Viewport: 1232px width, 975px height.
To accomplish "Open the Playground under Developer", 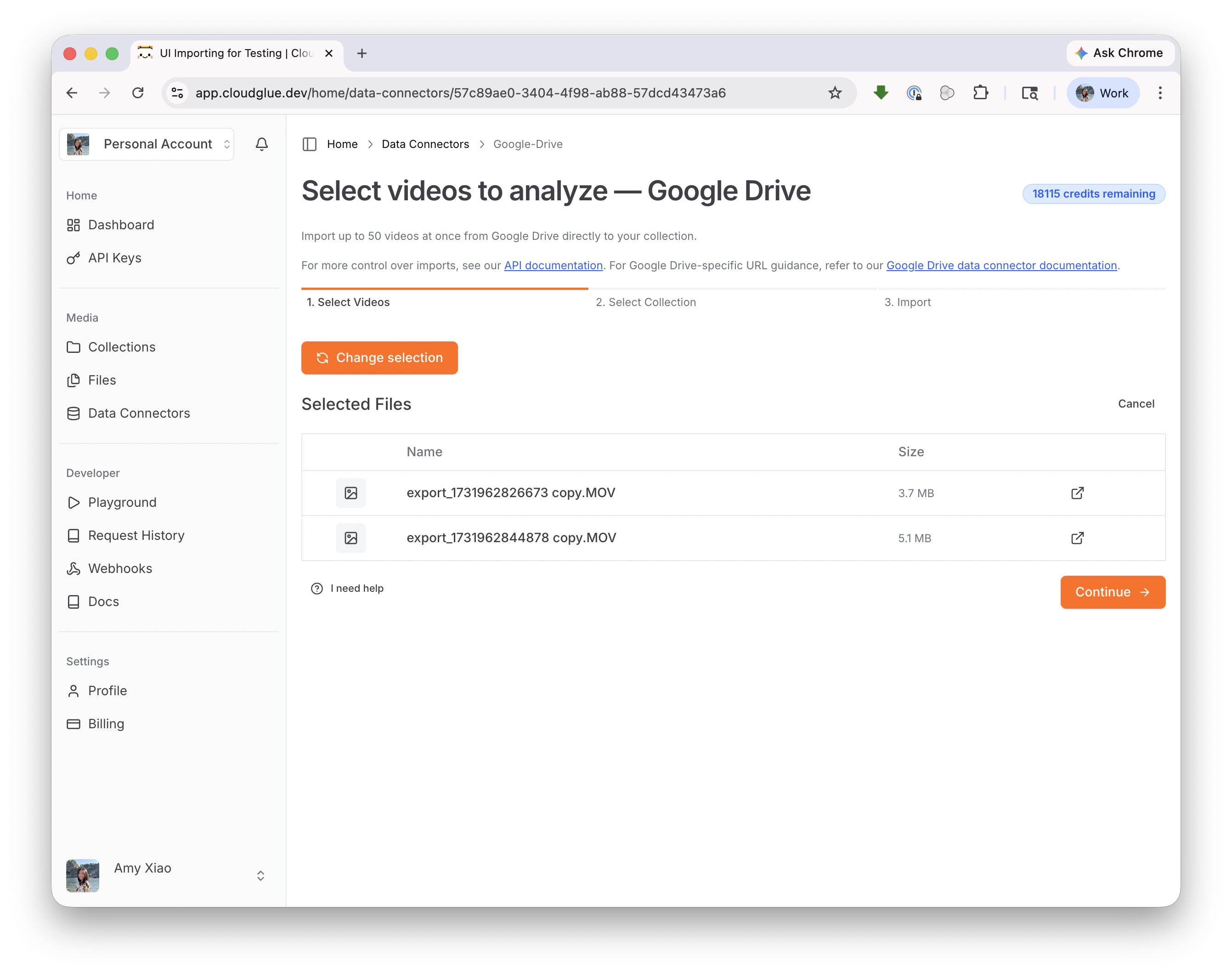I will coord(122,502).
